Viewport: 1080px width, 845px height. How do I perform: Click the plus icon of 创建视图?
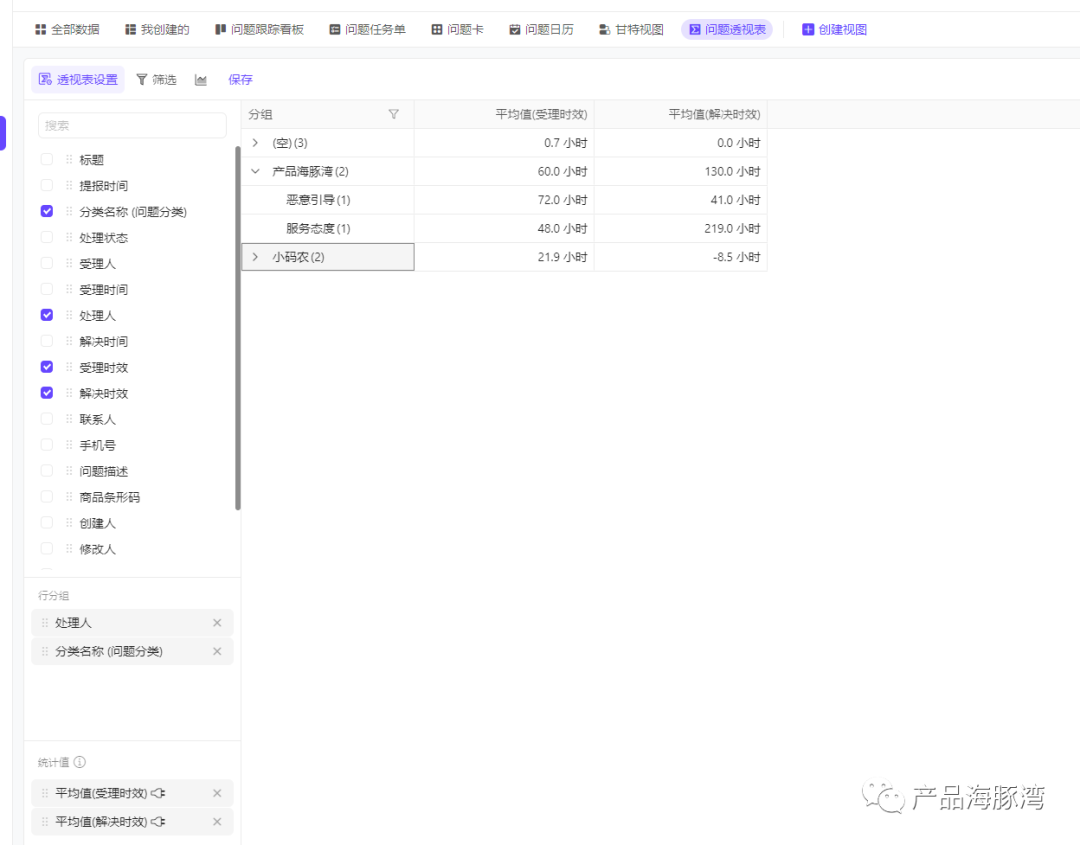coord(808,30)
